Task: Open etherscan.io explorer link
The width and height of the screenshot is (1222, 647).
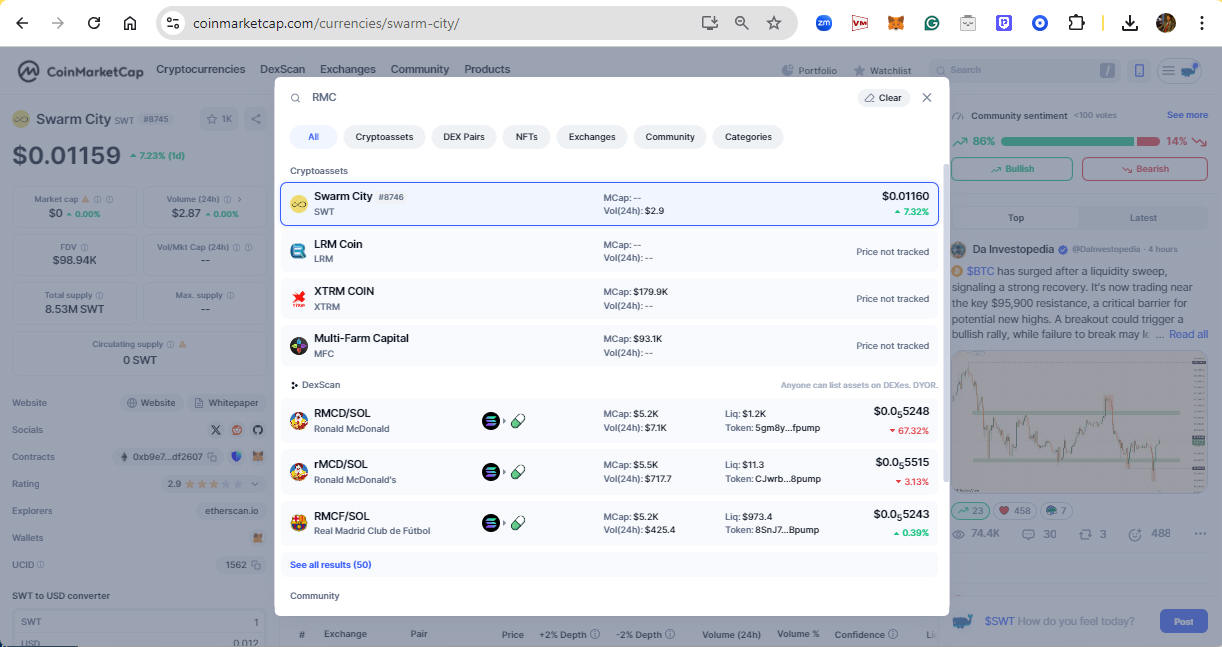Action: 229,510
